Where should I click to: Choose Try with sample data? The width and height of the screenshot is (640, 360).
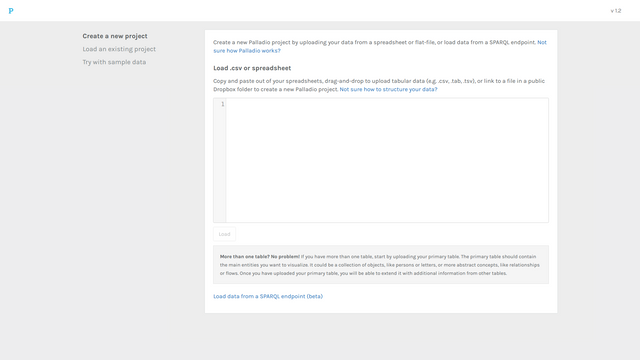pyautogui.click(x=114, y=62)
